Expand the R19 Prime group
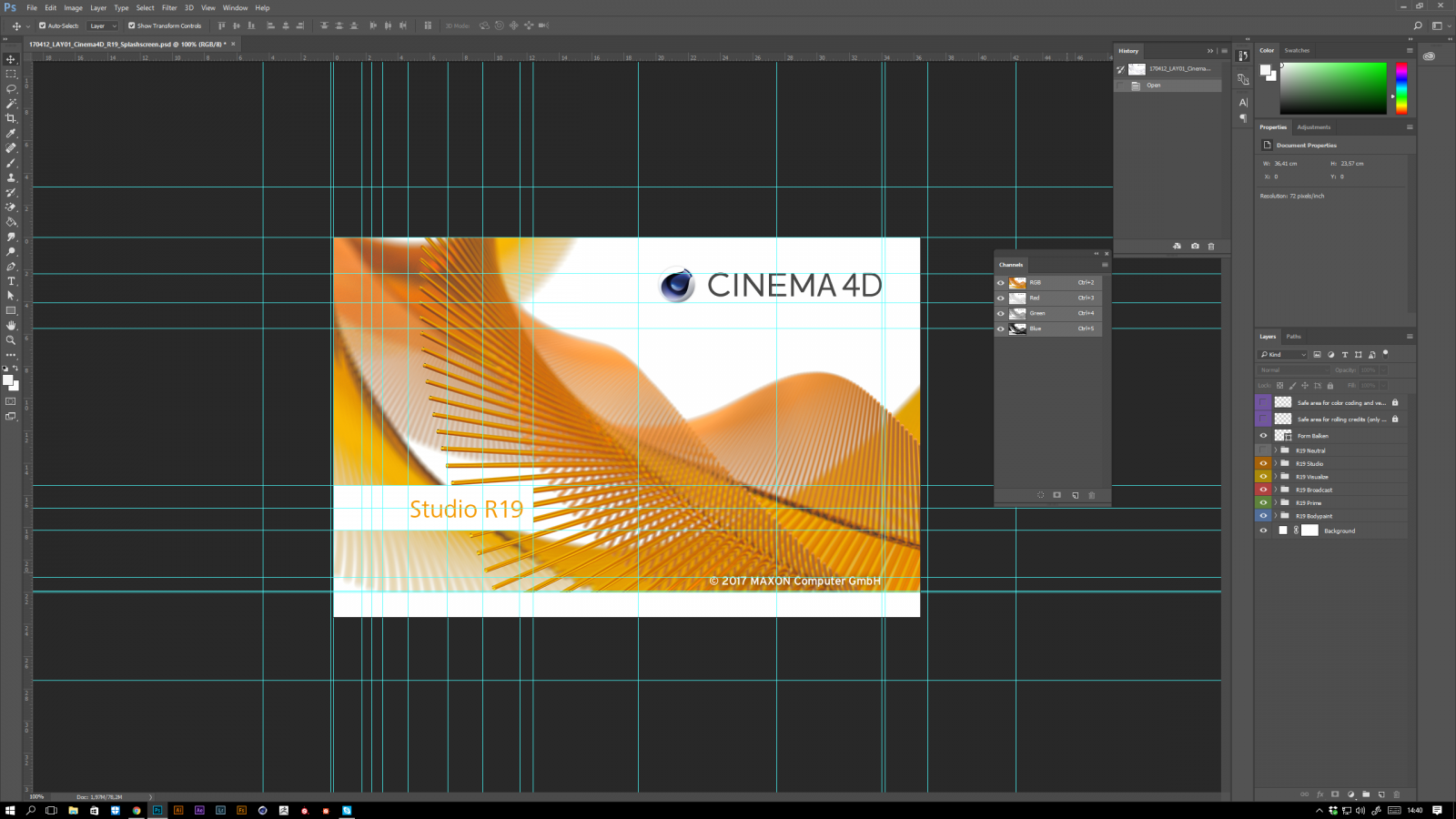The height and width of the screenshot is (819, 1456). pos(1275,502)
